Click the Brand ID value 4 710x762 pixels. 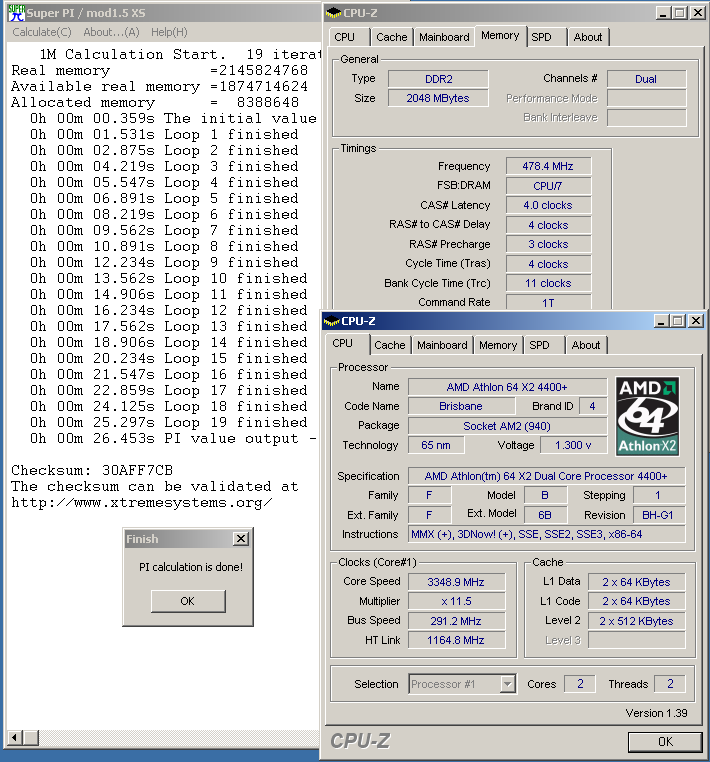click(x=593, y=406)
